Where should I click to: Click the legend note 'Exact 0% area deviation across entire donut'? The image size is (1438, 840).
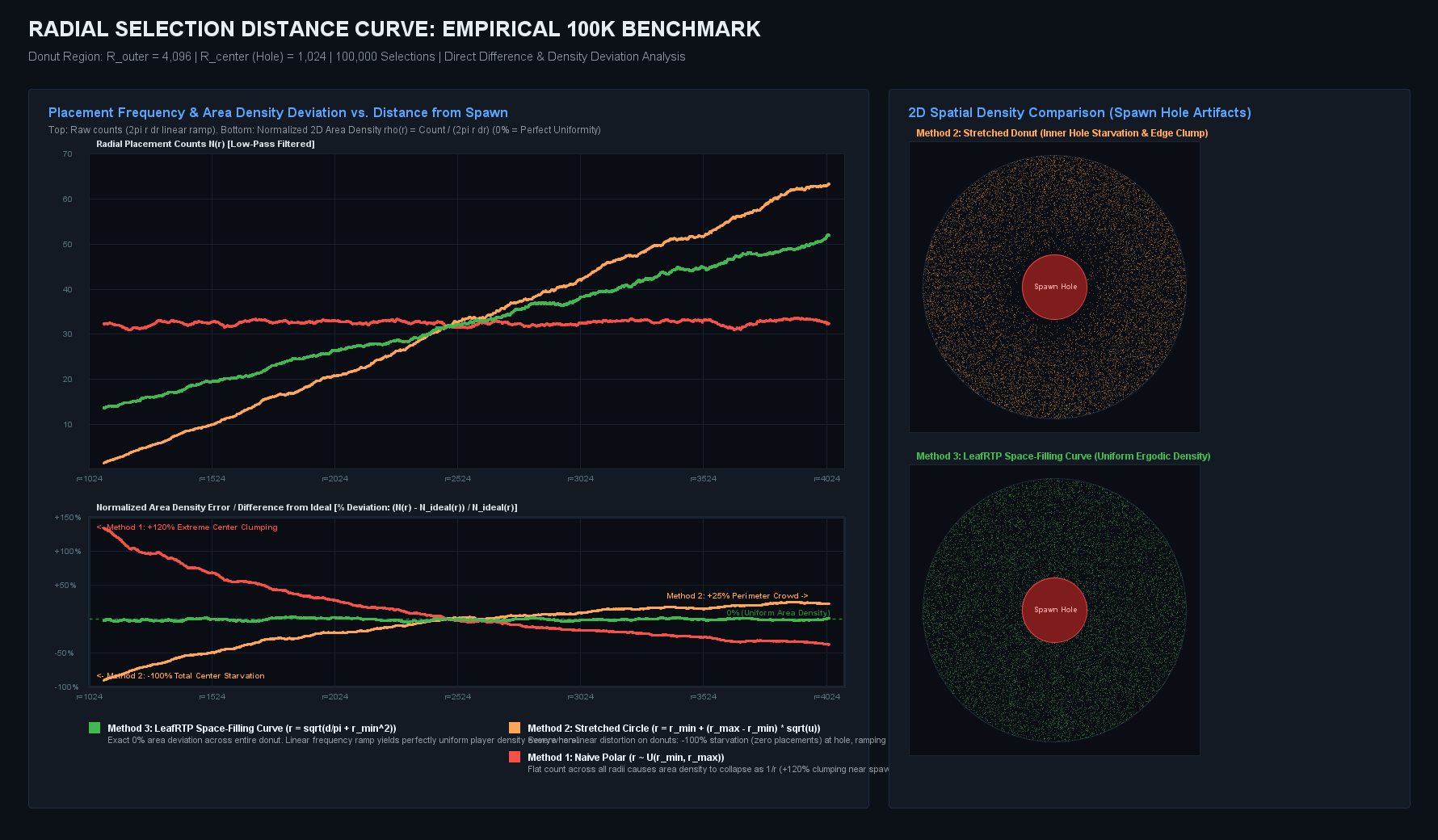pyautogui.click(x=343, y=741)
